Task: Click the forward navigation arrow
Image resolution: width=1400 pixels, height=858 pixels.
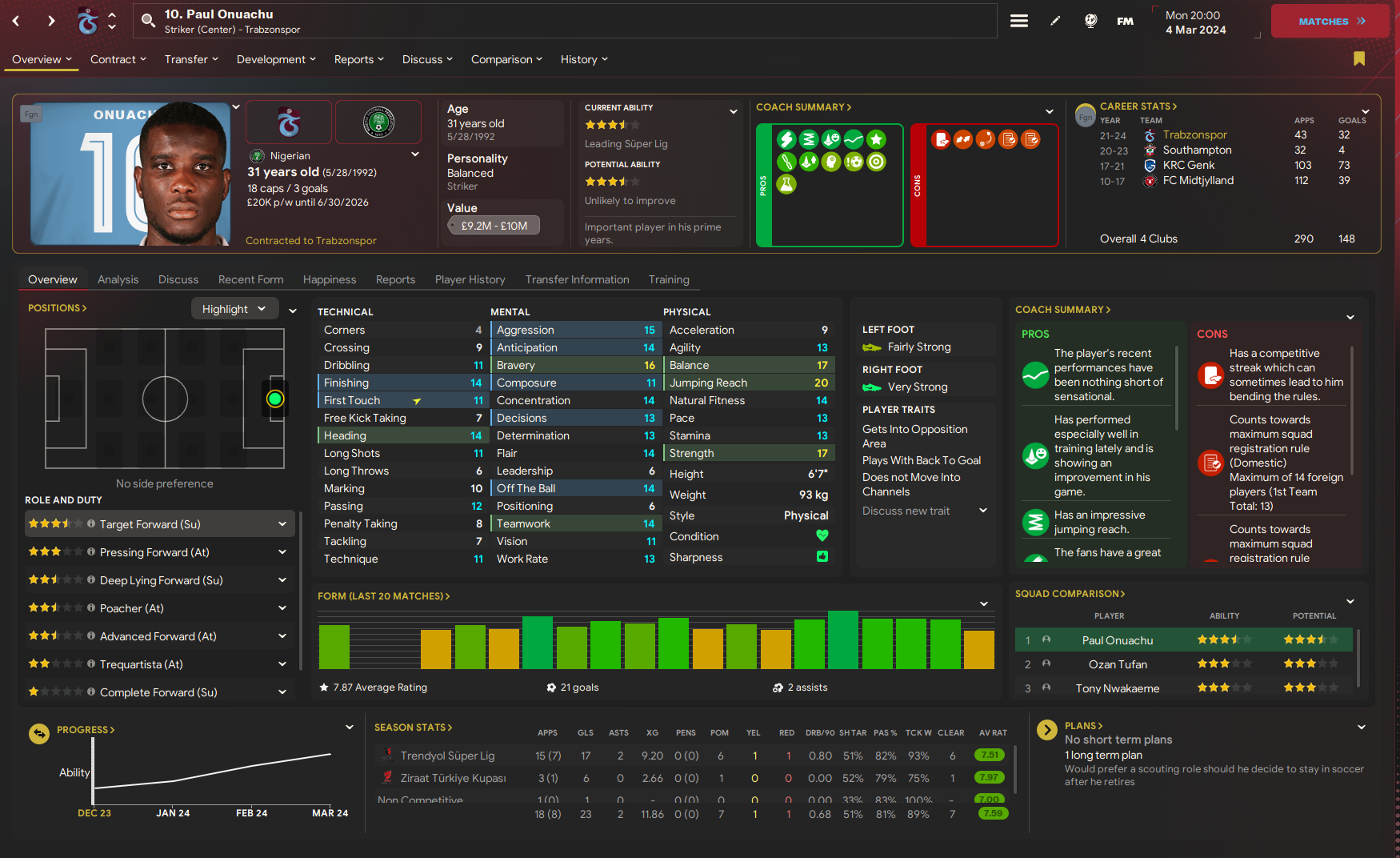Action: (51, 21)
